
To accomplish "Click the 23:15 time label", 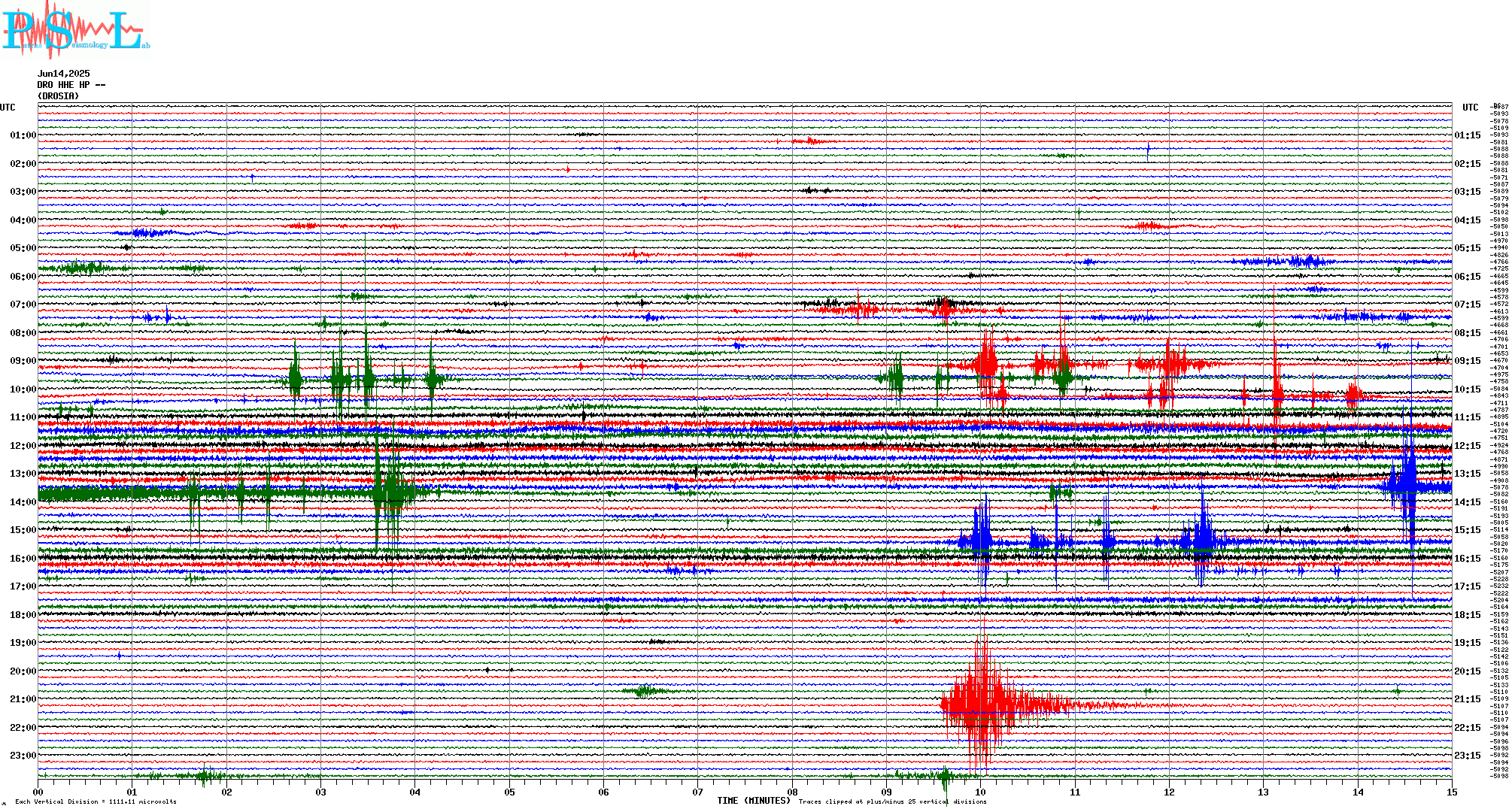I will (x=1468, y=756).
